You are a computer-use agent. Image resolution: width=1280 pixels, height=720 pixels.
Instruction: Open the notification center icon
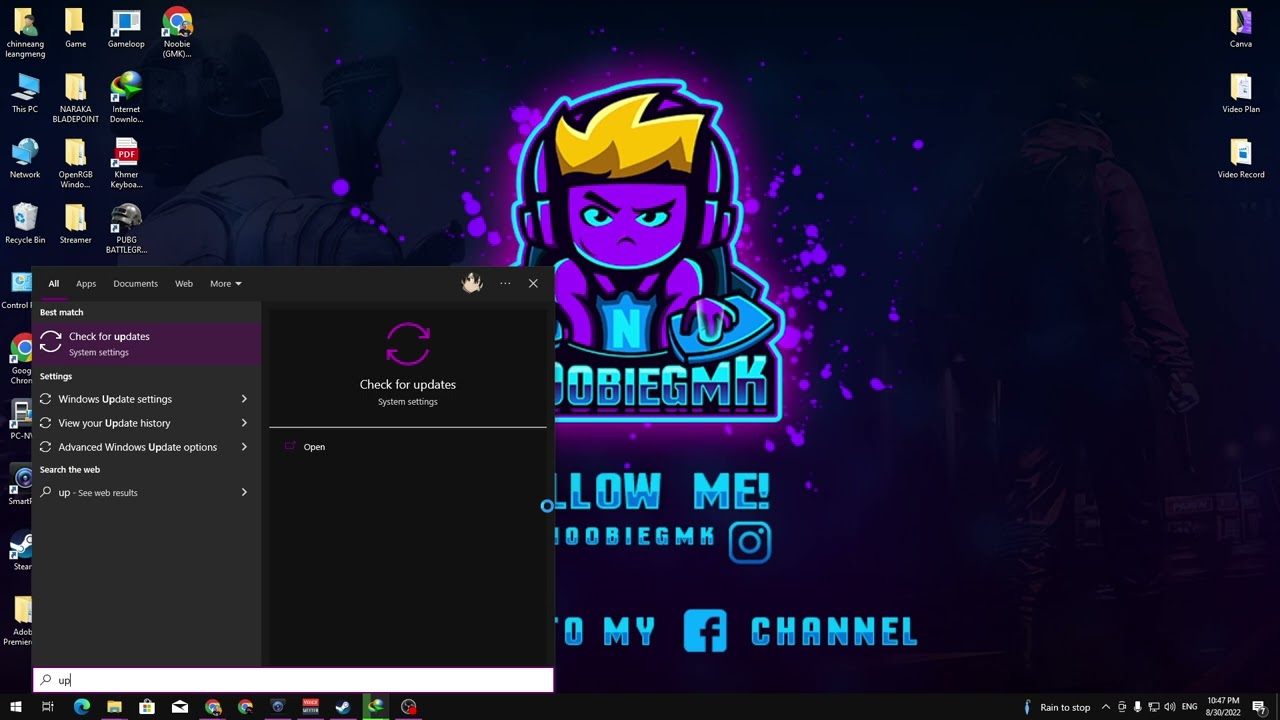(1260, 707)
